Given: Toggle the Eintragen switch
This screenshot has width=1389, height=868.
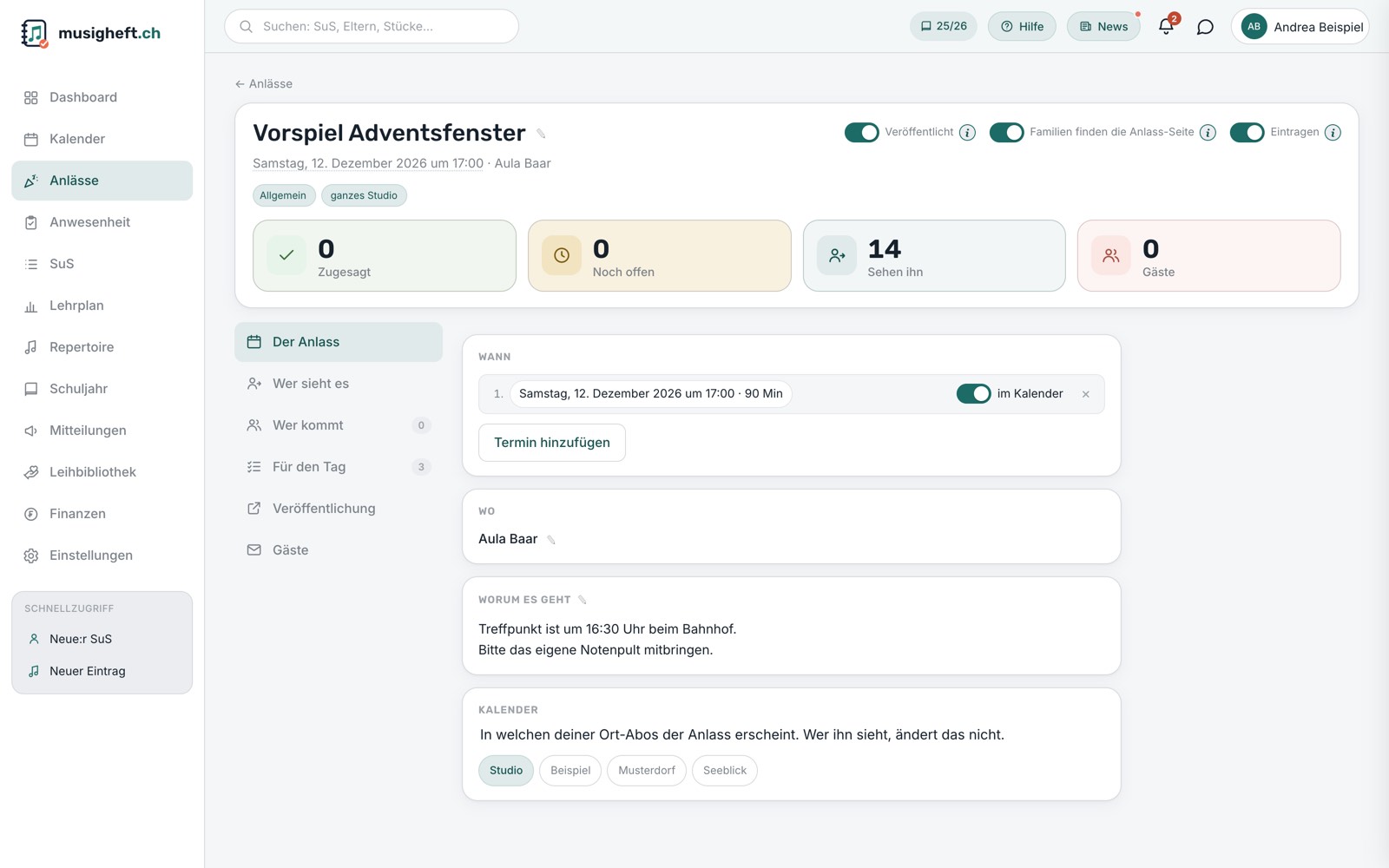Looking at the screenshot, I should pos(1247,132).
